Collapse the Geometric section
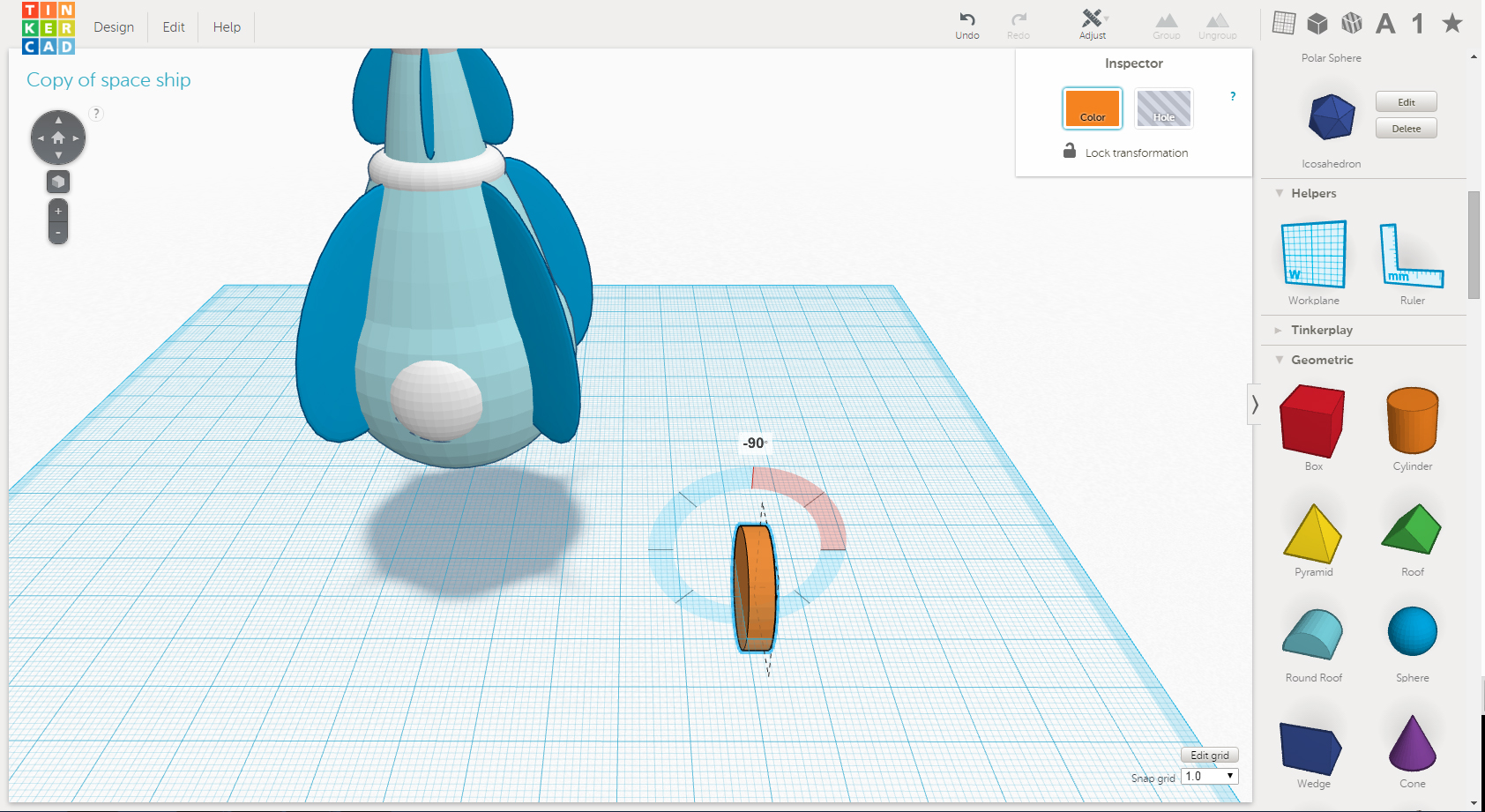The width and height of the screenshot is (1485, 812). pos(1280,360)
